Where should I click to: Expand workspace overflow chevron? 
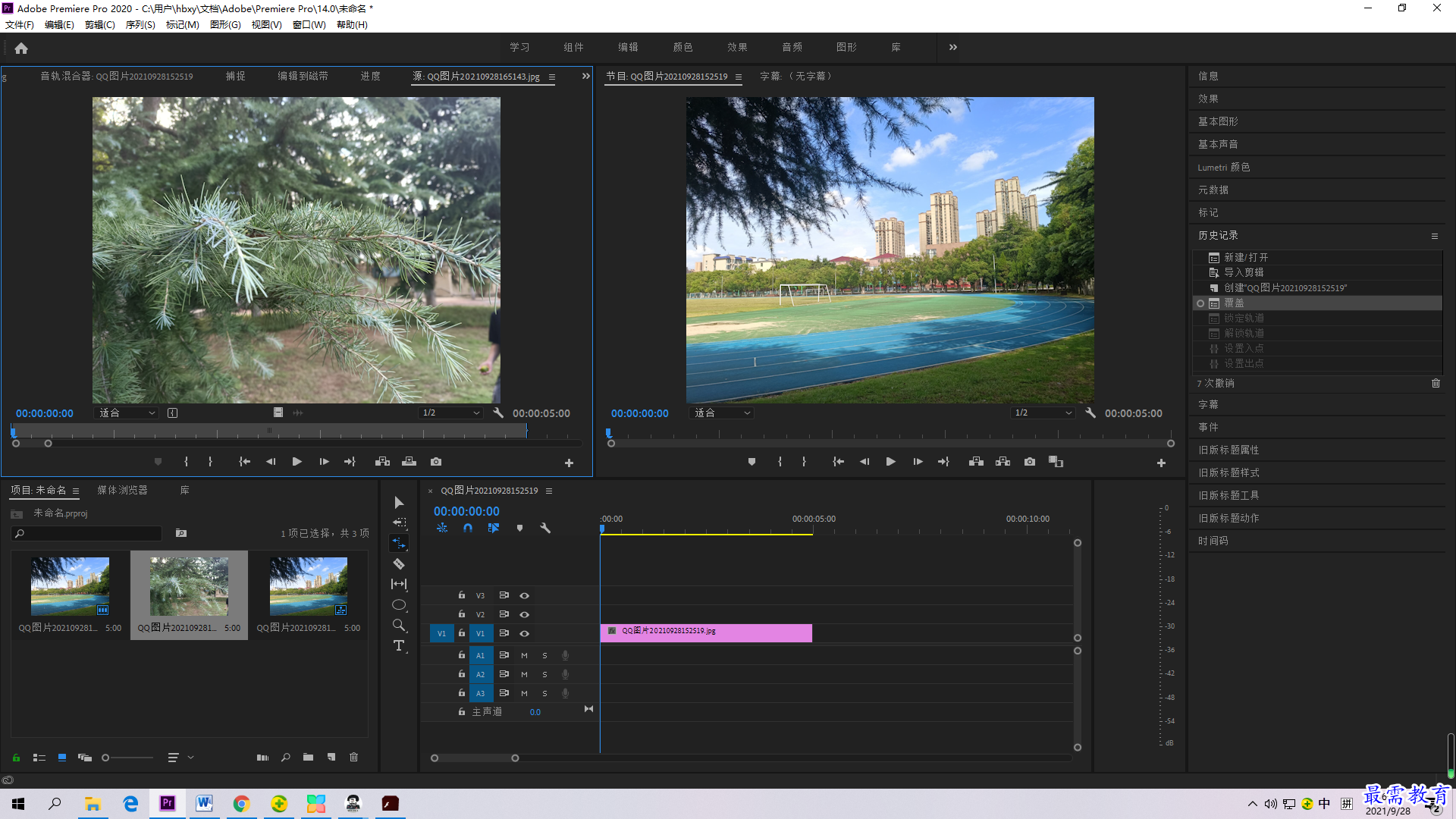tap(952, 47)
